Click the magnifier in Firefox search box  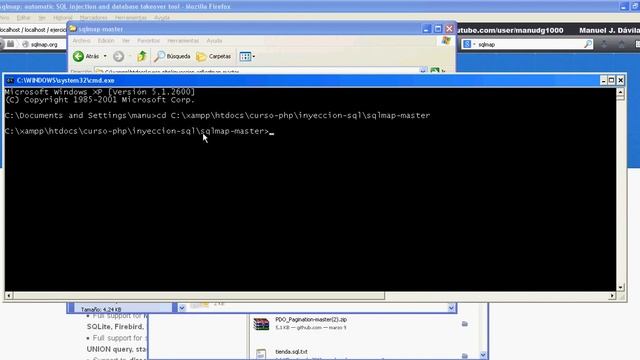(x=588, y=44)
